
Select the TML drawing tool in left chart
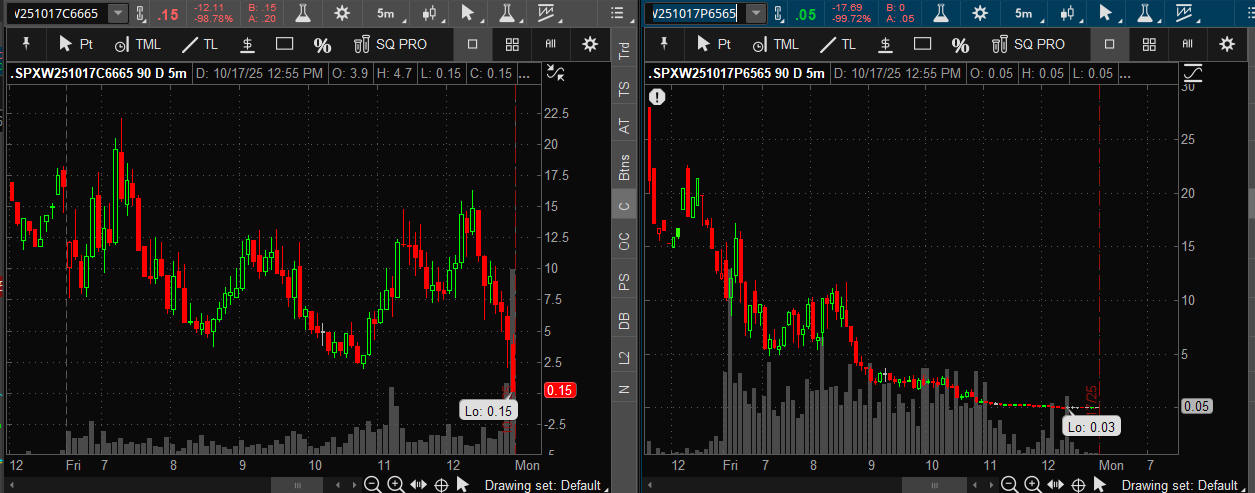pyautogui.click(x=136, y=44)
